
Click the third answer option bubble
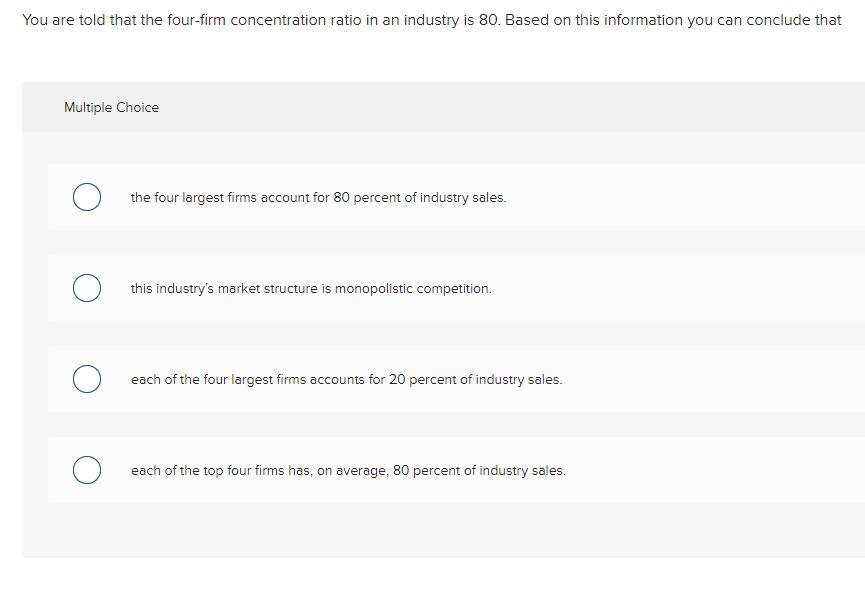point(86,379)
